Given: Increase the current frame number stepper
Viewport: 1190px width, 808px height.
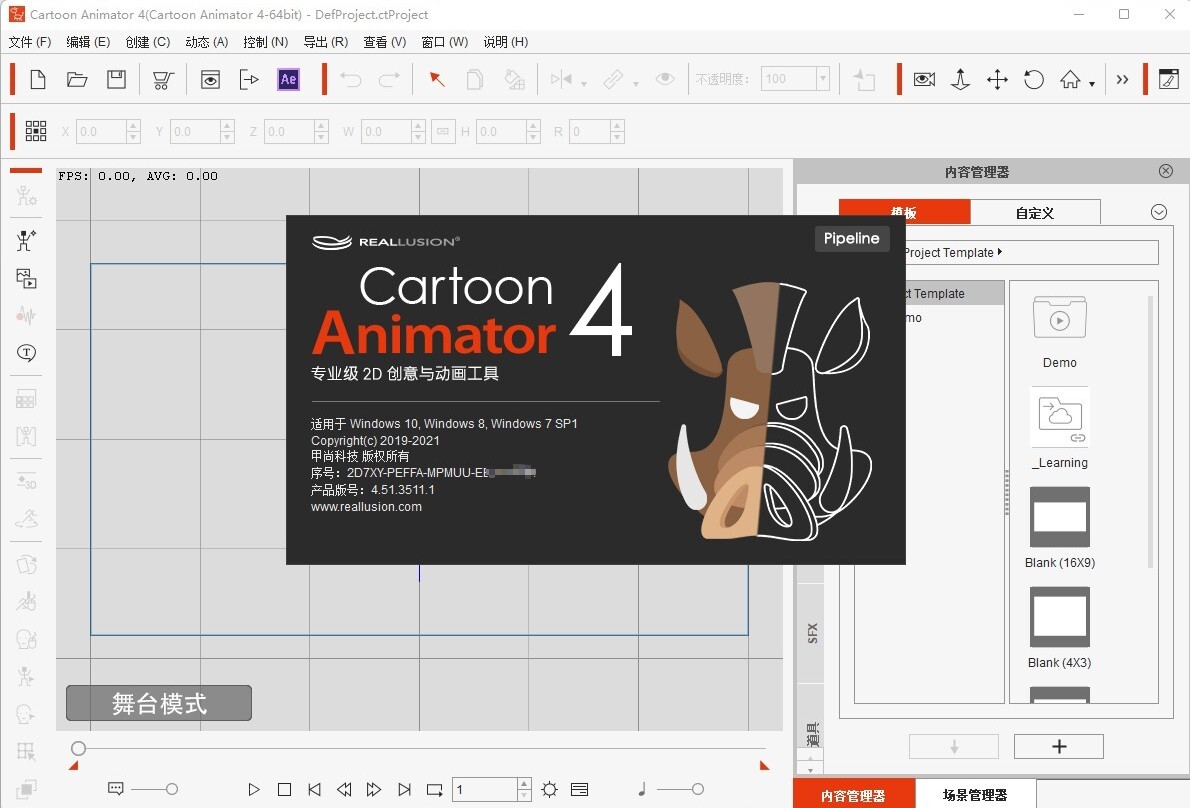Looking at the screenshot, I should point(524,784).
